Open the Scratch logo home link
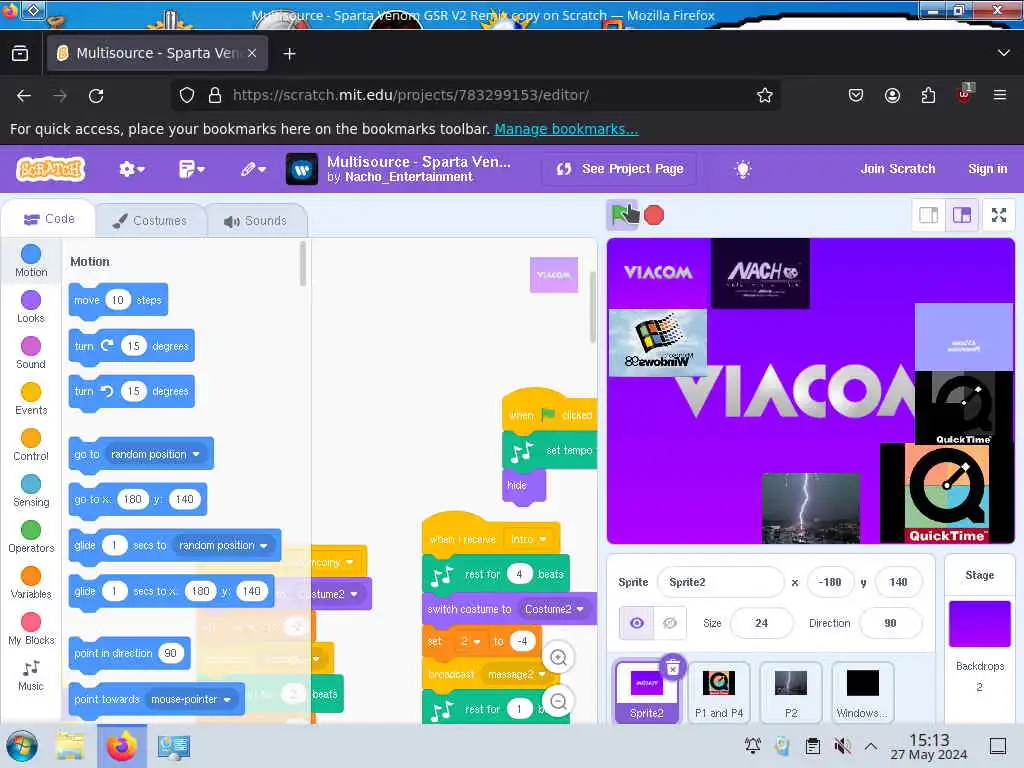1024x768 pixels. 51,169
